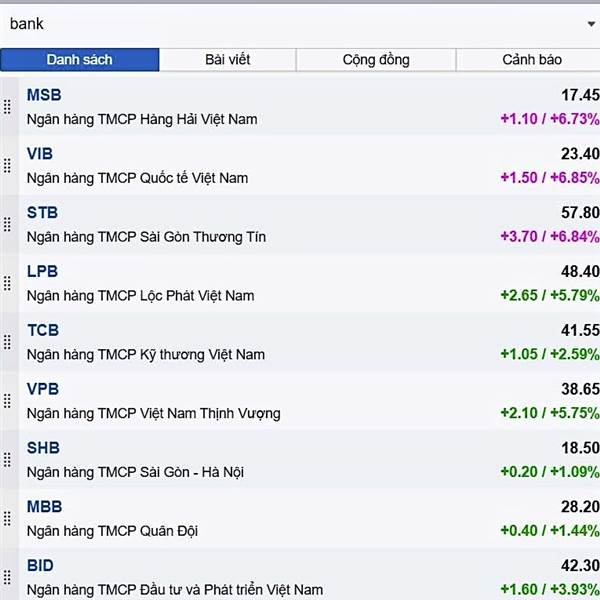Click VIB change +1.50 / +6.85%
The width and height of the screenshot is (600, 600).
point(550,178)
